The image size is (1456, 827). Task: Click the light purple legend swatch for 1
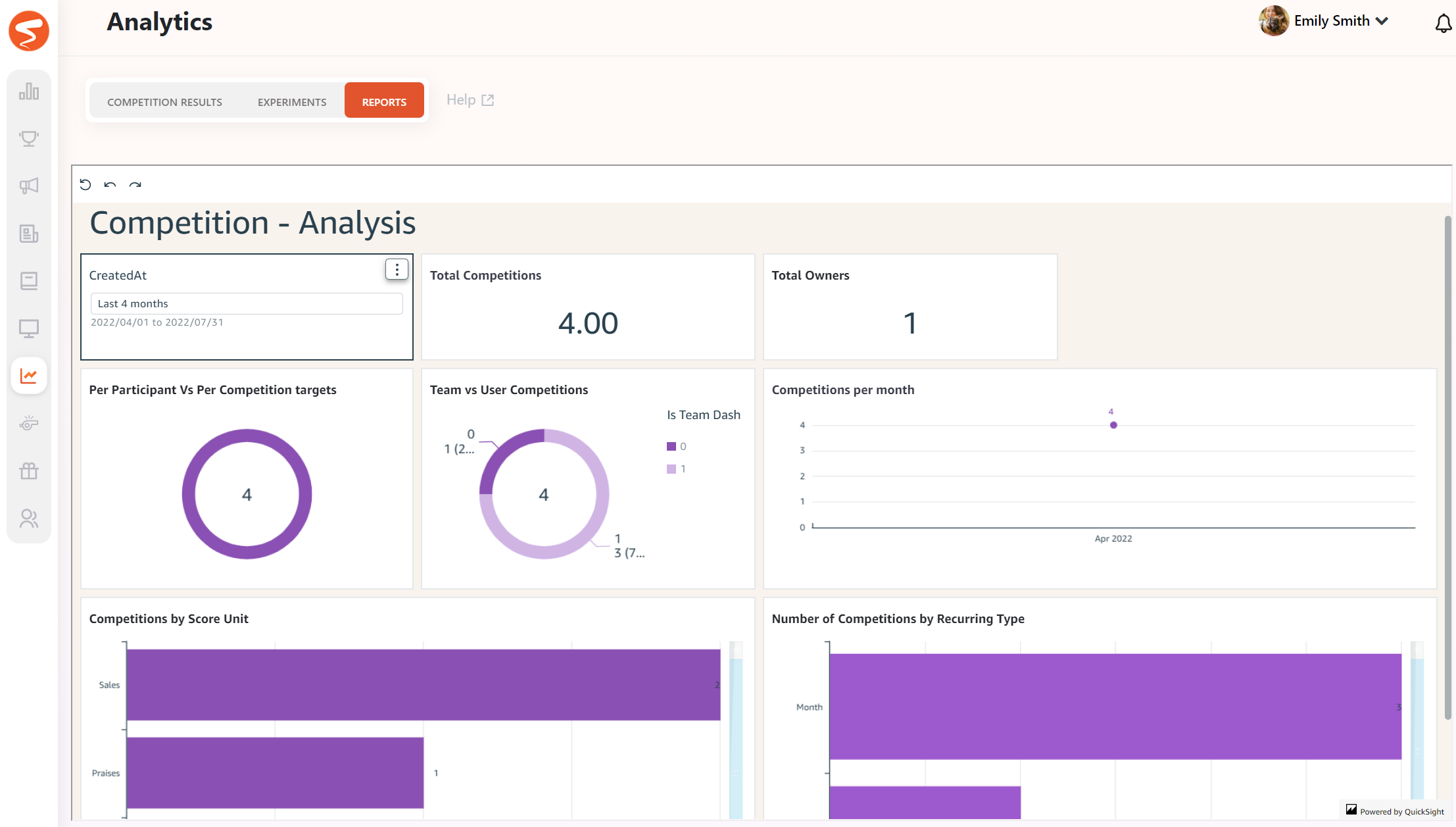click(x=671, y=469)
